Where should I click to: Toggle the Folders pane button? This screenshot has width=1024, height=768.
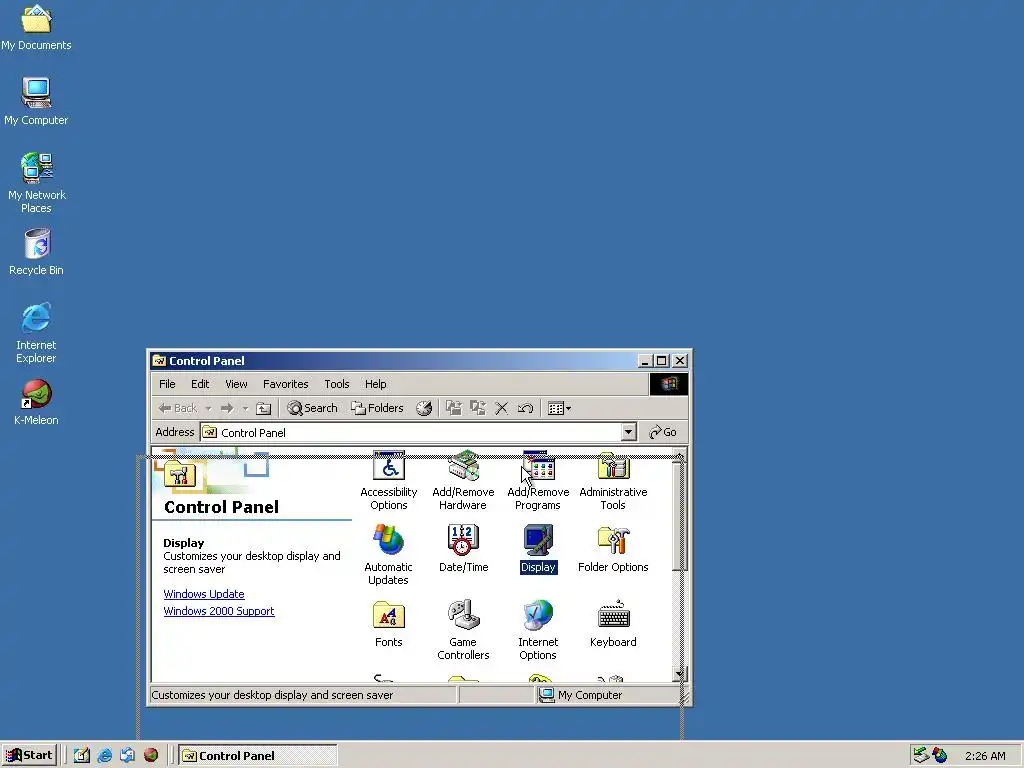click(377, 408)
